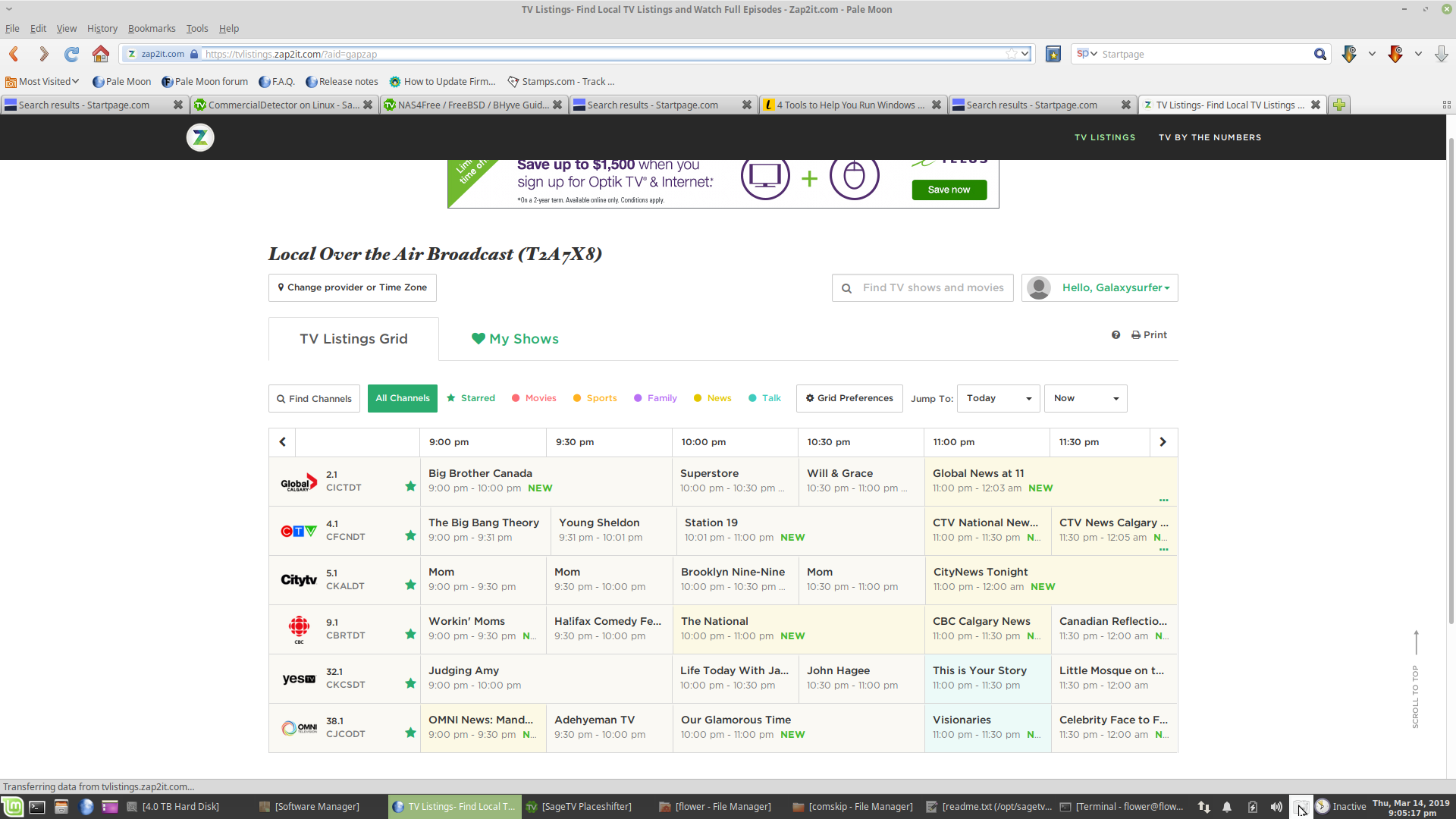
Task: Click Change provider or Time Zone
Action: pos(353,287)
